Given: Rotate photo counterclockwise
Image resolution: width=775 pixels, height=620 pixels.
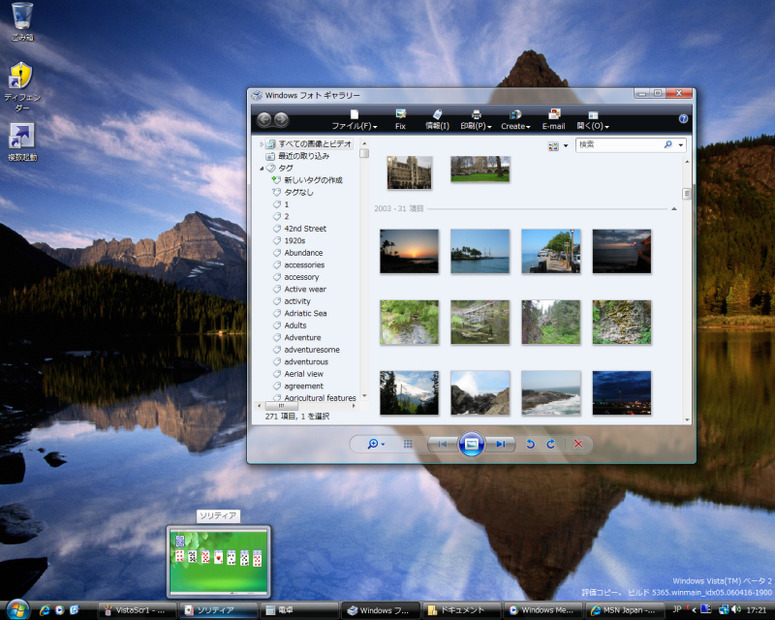Looking at the screenshot, I should point(530,444).
